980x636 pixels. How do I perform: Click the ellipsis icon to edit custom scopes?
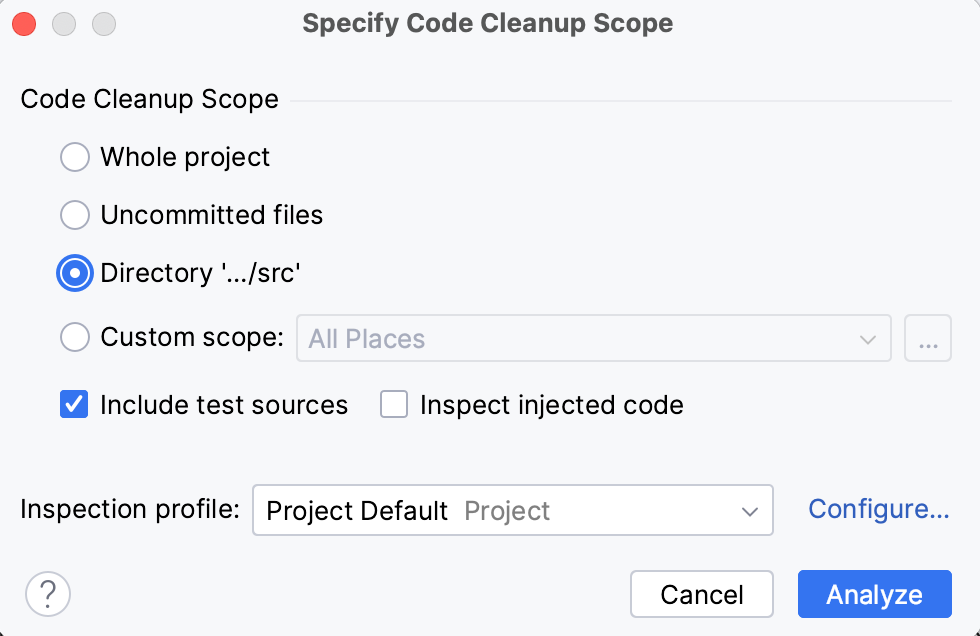[x=927, y=338]
